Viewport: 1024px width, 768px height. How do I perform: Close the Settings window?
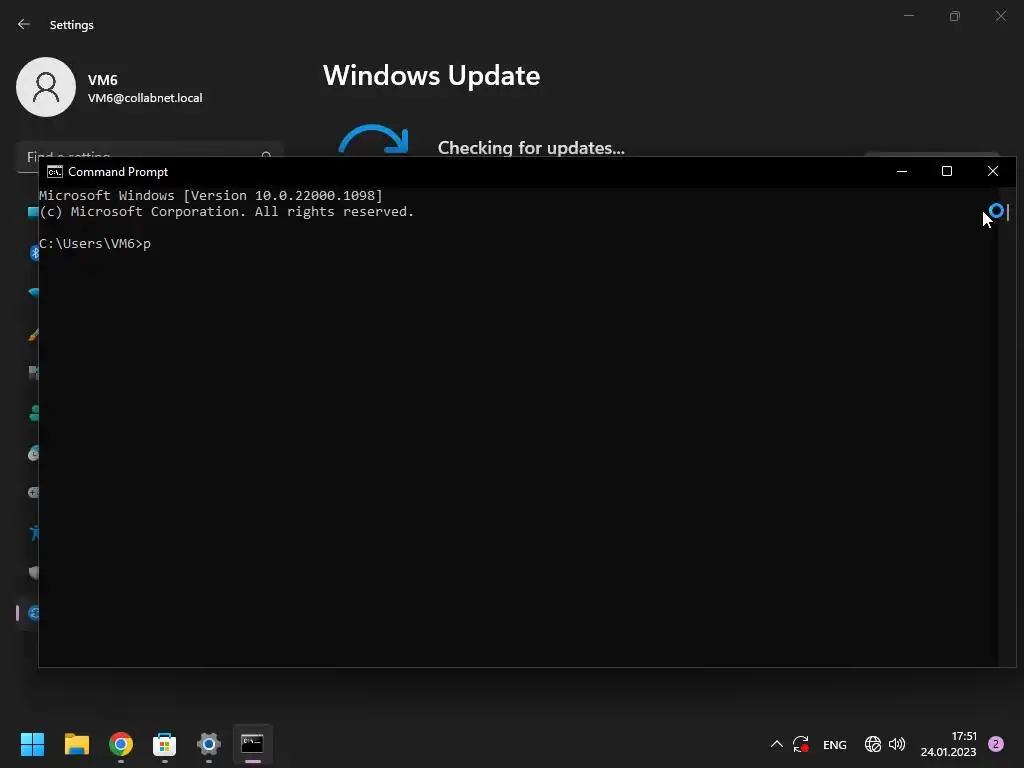pyautogui.click(x=1000, y=16)
